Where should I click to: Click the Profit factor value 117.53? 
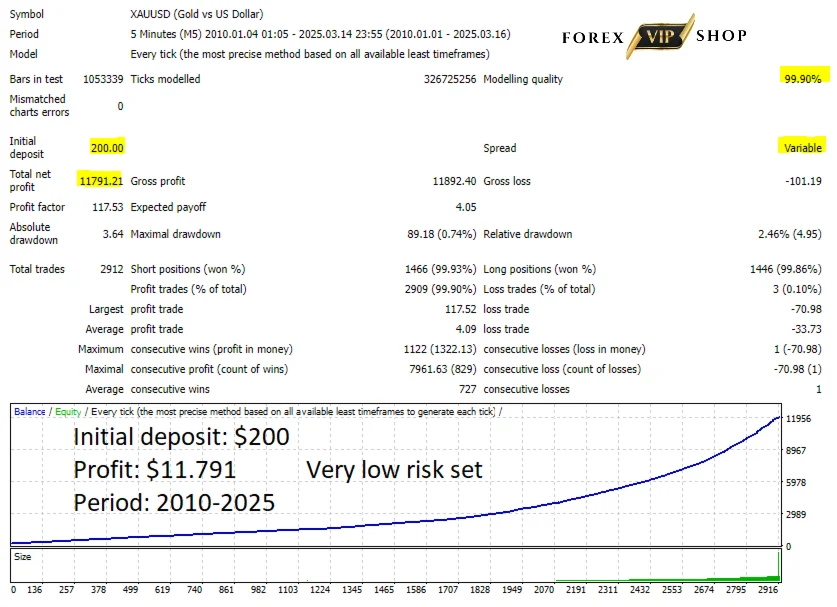click(x=108, y=207)
